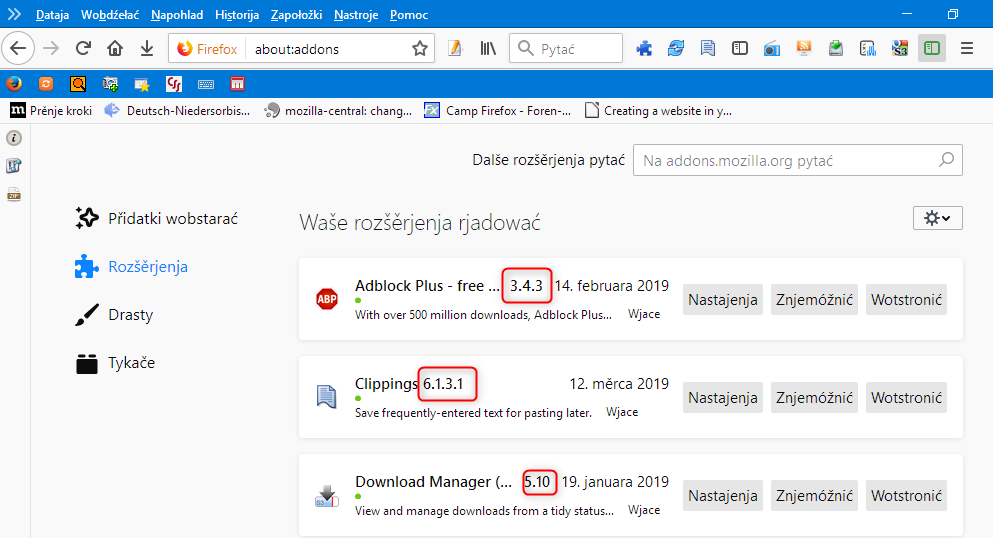Select Drasty in the sidebar
993x538 pixels.
130,315
